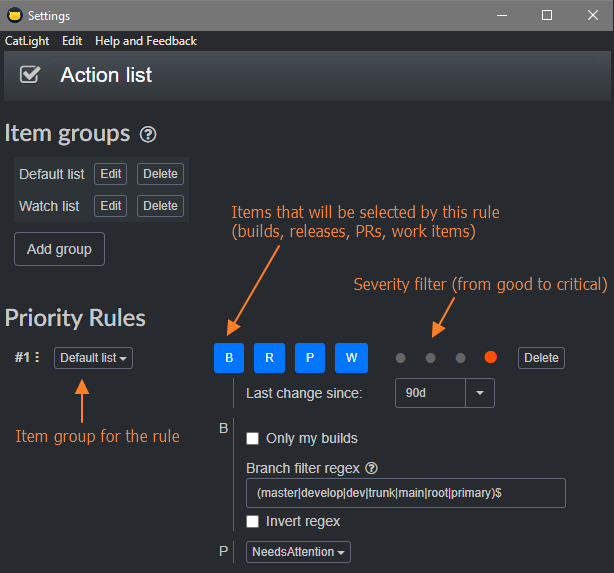
Task: Minimize the Settings window
Action: [502, 15]
